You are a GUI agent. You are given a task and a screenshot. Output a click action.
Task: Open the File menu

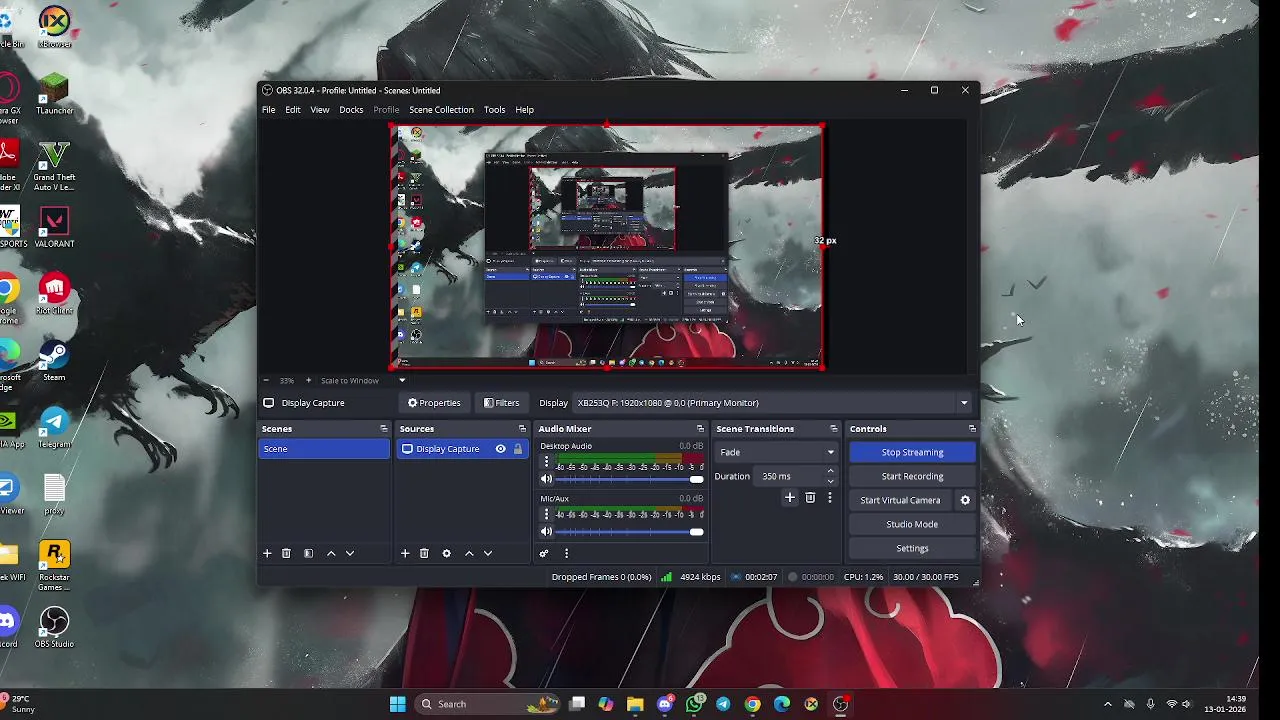click(x=269, y=110)
